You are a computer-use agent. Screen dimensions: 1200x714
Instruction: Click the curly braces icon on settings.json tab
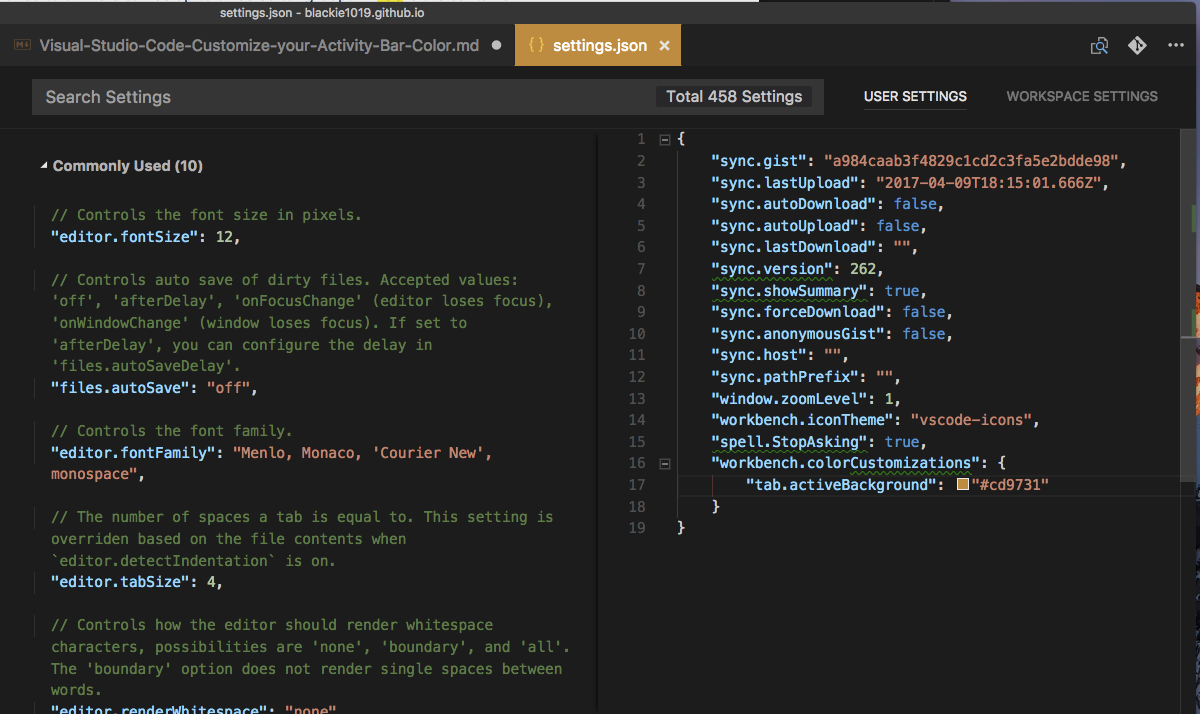coord(536,46)
